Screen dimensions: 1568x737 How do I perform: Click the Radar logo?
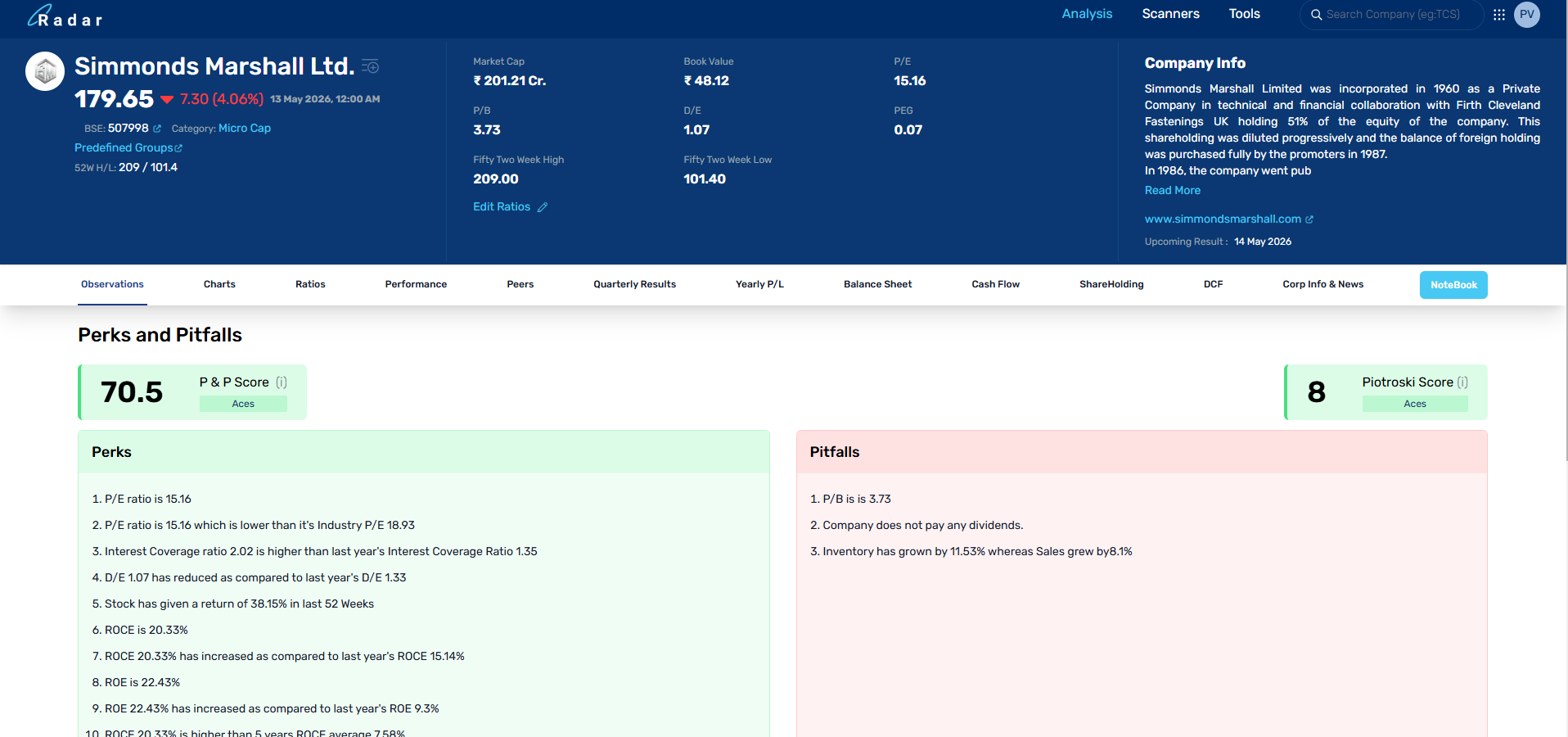[65, 16]
